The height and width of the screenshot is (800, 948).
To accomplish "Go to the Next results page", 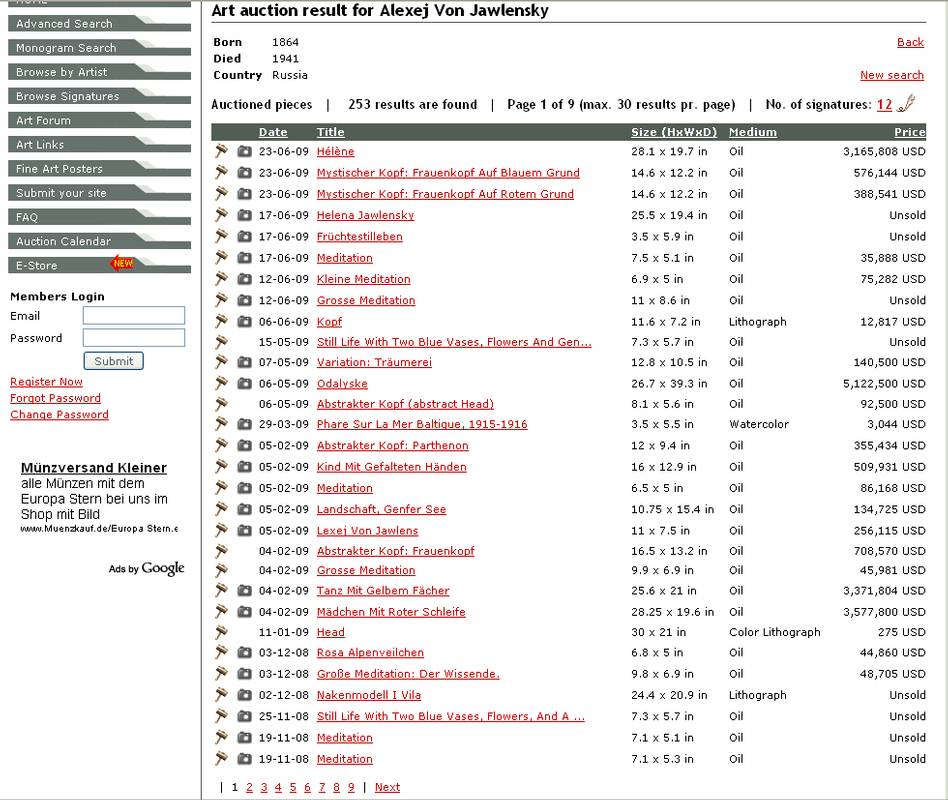I will (x=387, y=788).
